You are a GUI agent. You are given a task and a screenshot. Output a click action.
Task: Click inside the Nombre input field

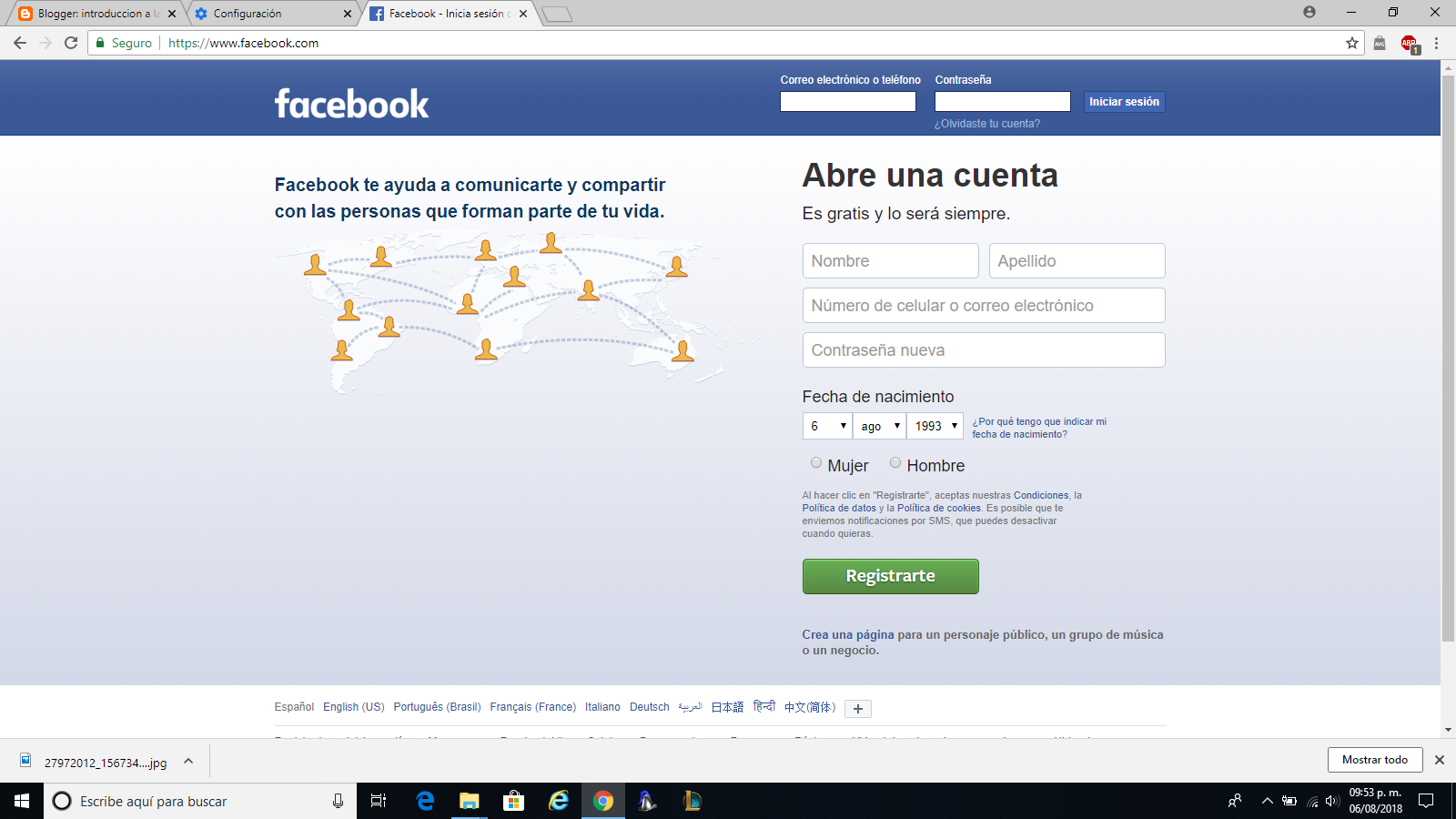pyautogui.click(x=890, y=260)
